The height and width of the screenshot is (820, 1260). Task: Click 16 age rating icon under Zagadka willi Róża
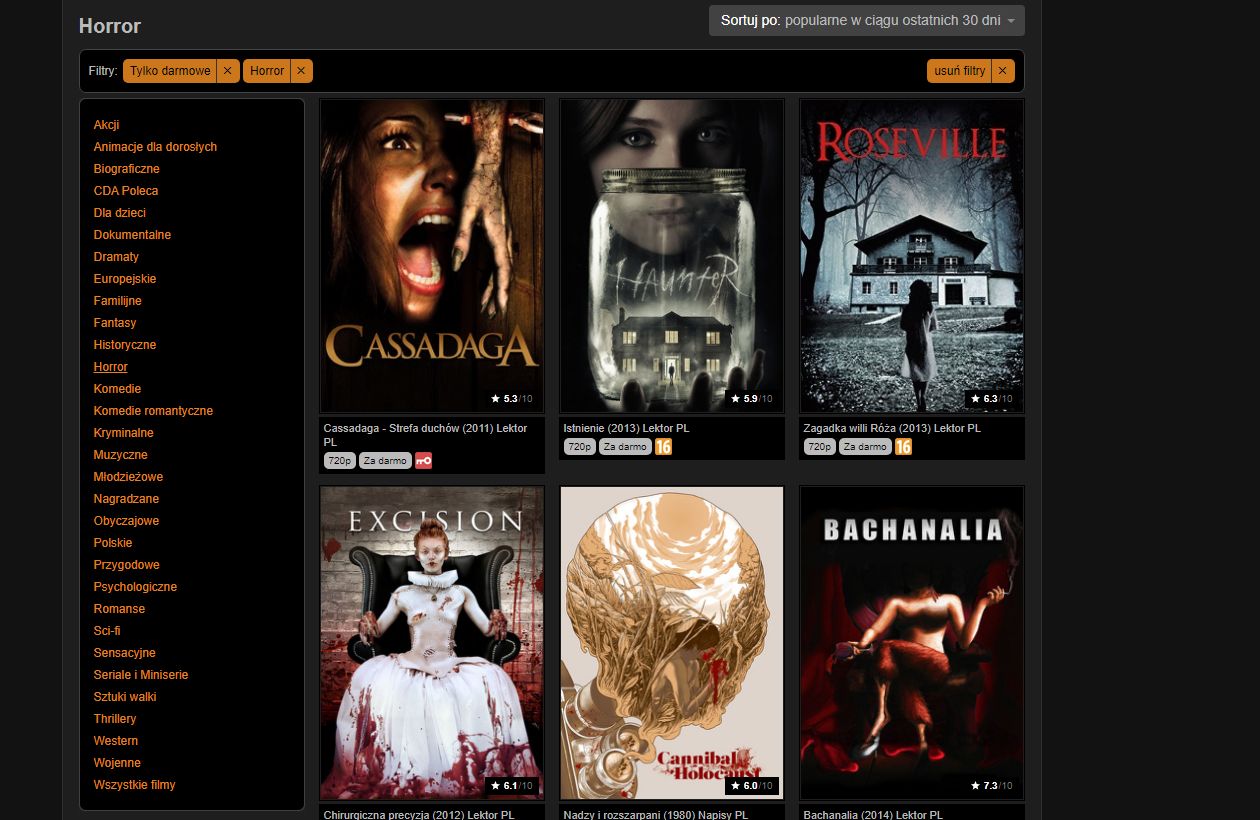pos(903,447)
